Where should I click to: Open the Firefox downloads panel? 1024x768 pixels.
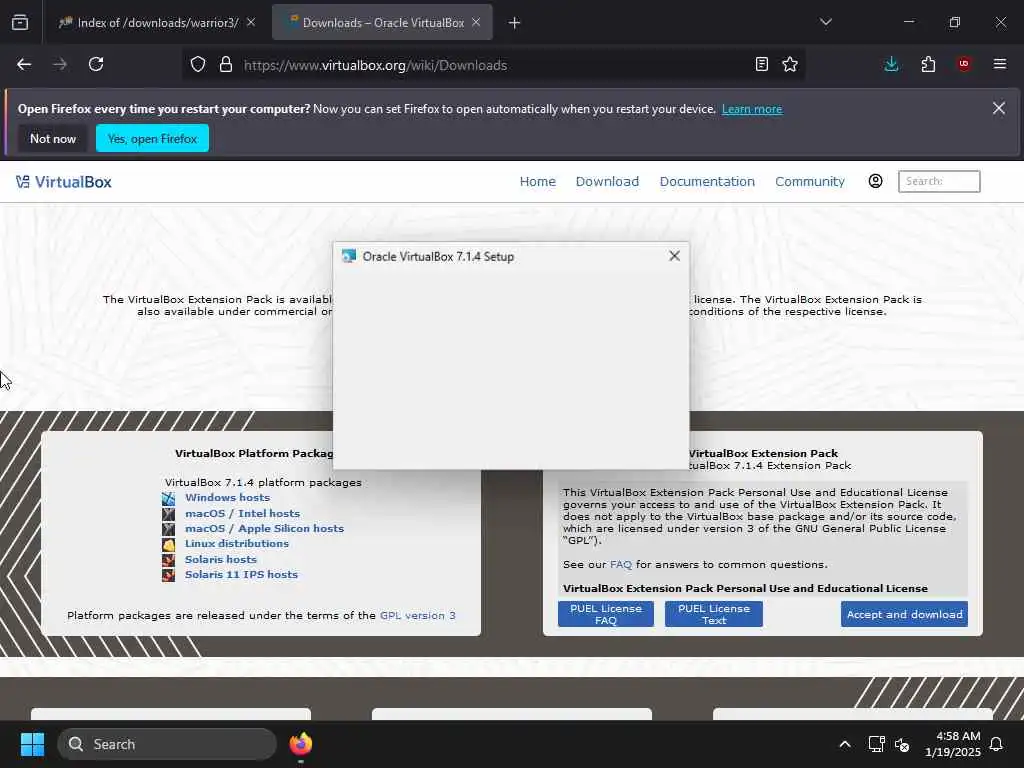(891, 64)
